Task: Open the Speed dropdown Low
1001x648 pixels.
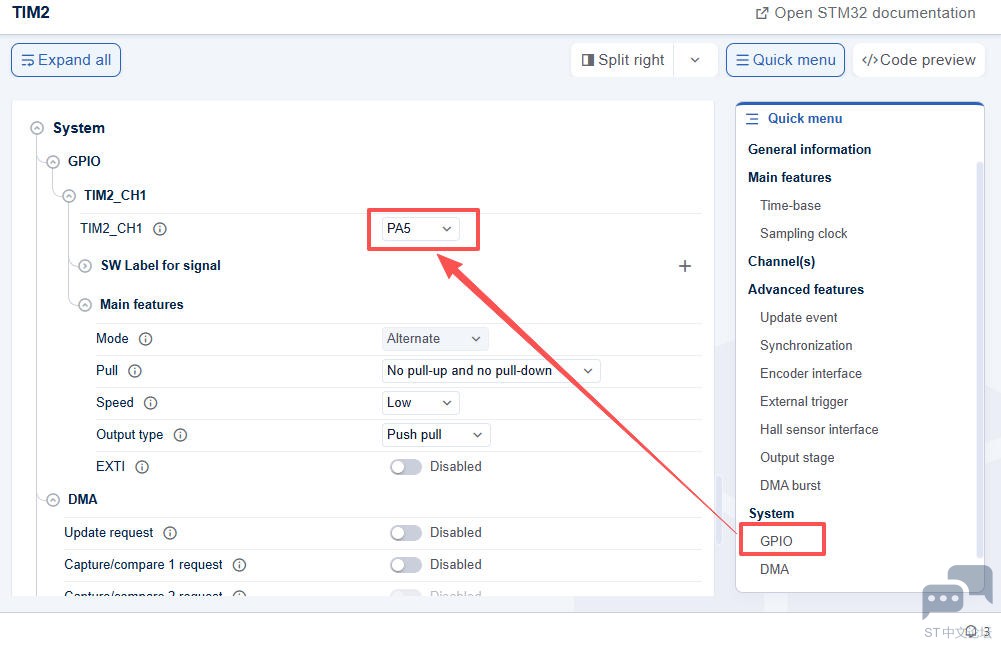Action: [420, 402]
